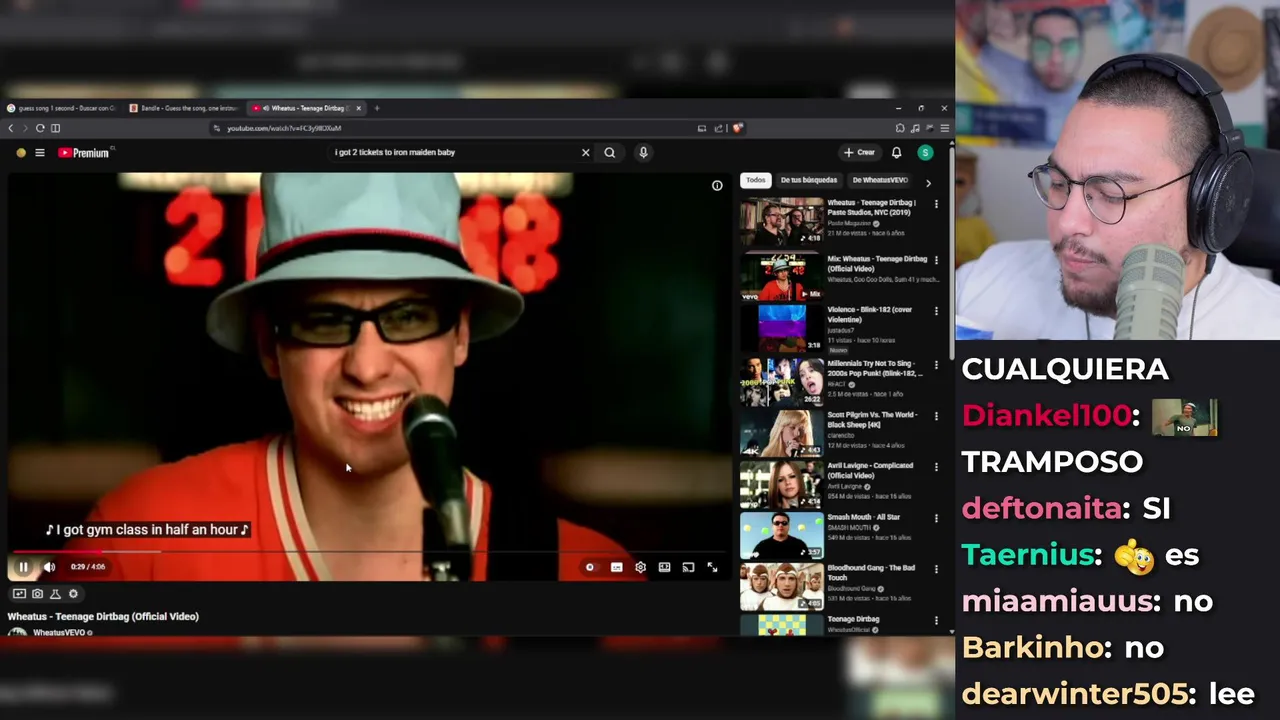This screenshot has height=720, width=1280.
Task: Open the share icon in address bar
Action: 718,128
